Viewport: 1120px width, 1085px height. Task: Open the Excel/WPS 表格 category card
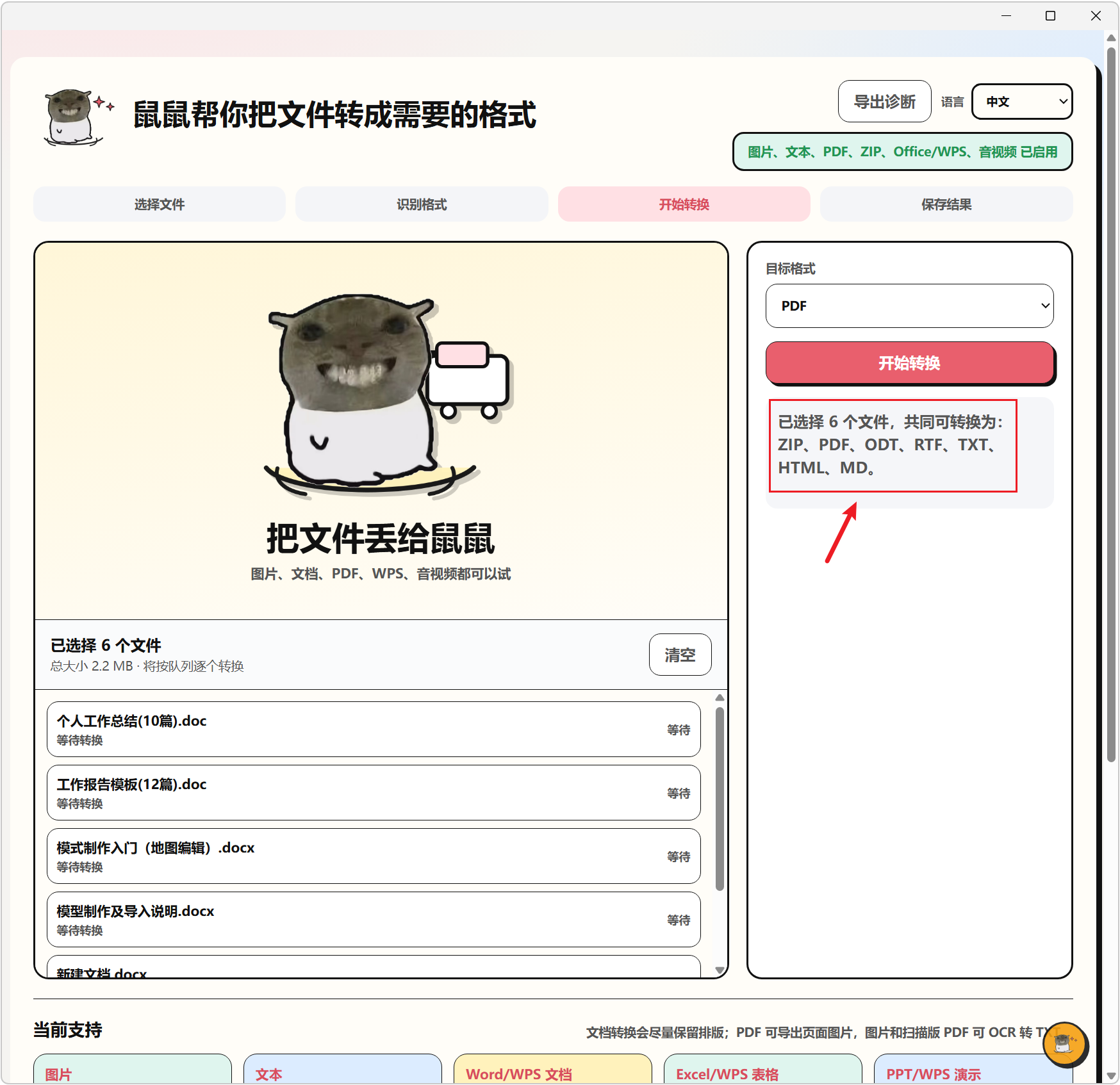[x=763, y=1068]
